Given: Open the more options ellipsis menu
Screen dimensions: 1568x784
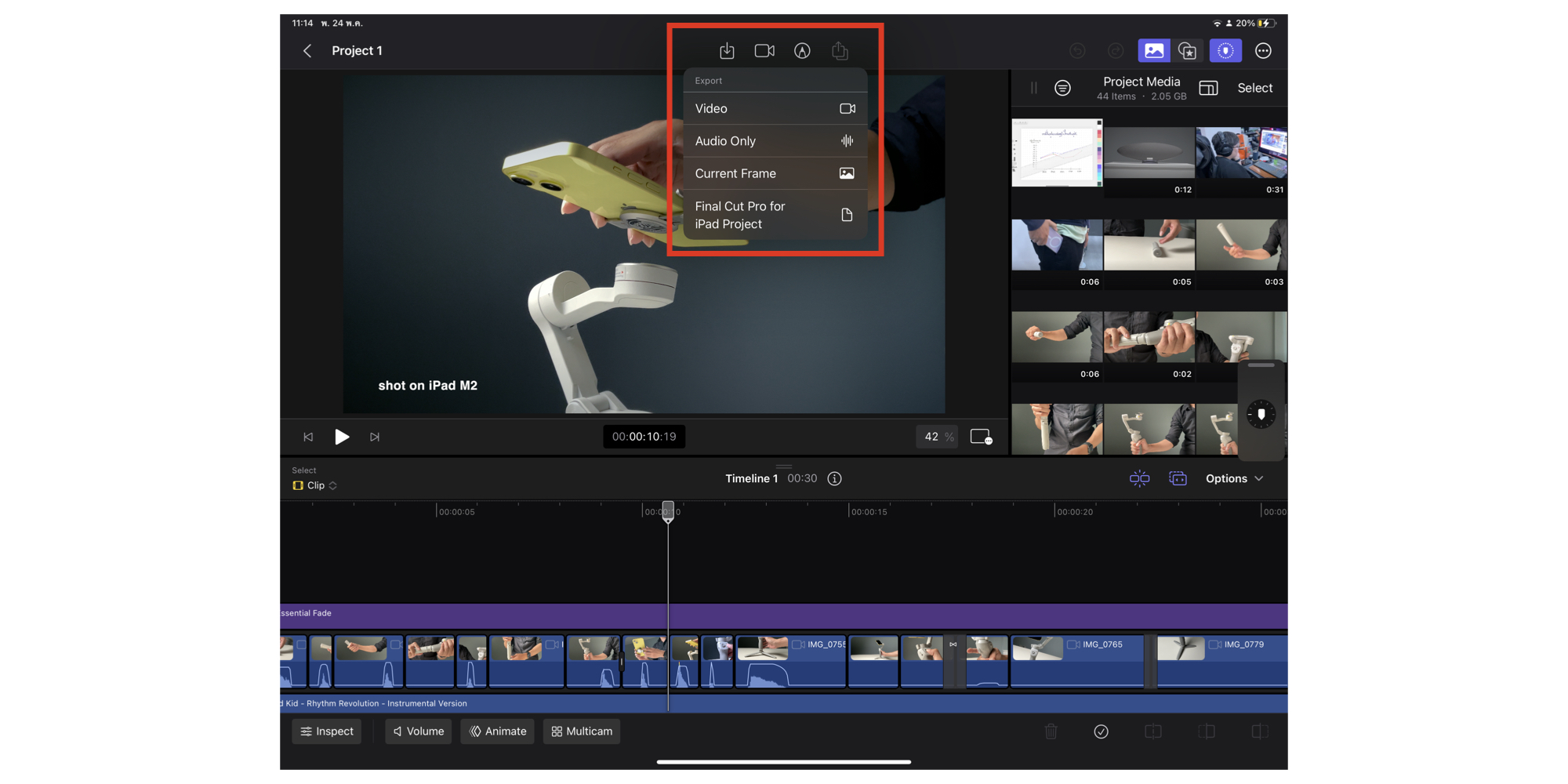Looking at the screenshot, I should [1263, 51].
